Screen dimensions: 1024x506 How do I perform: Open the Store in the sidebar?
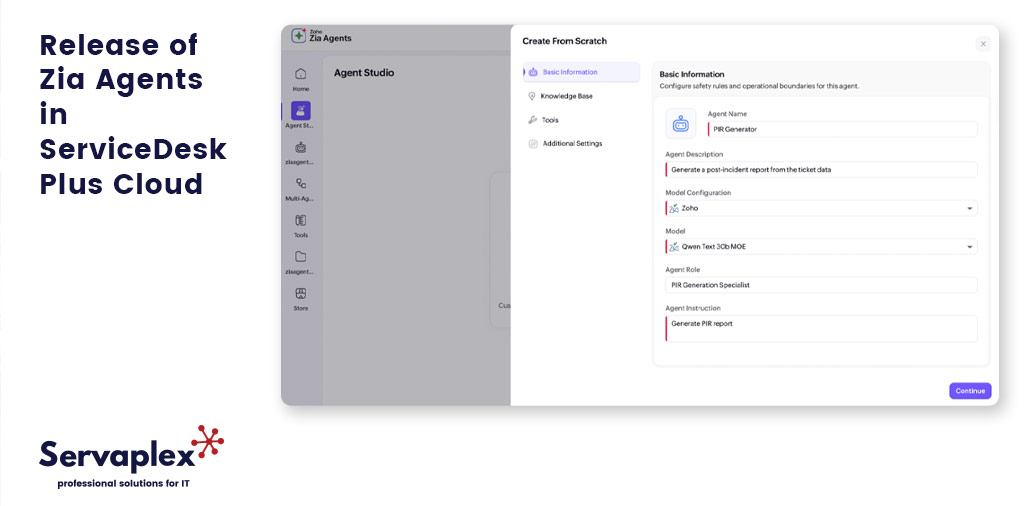point(300,298)
